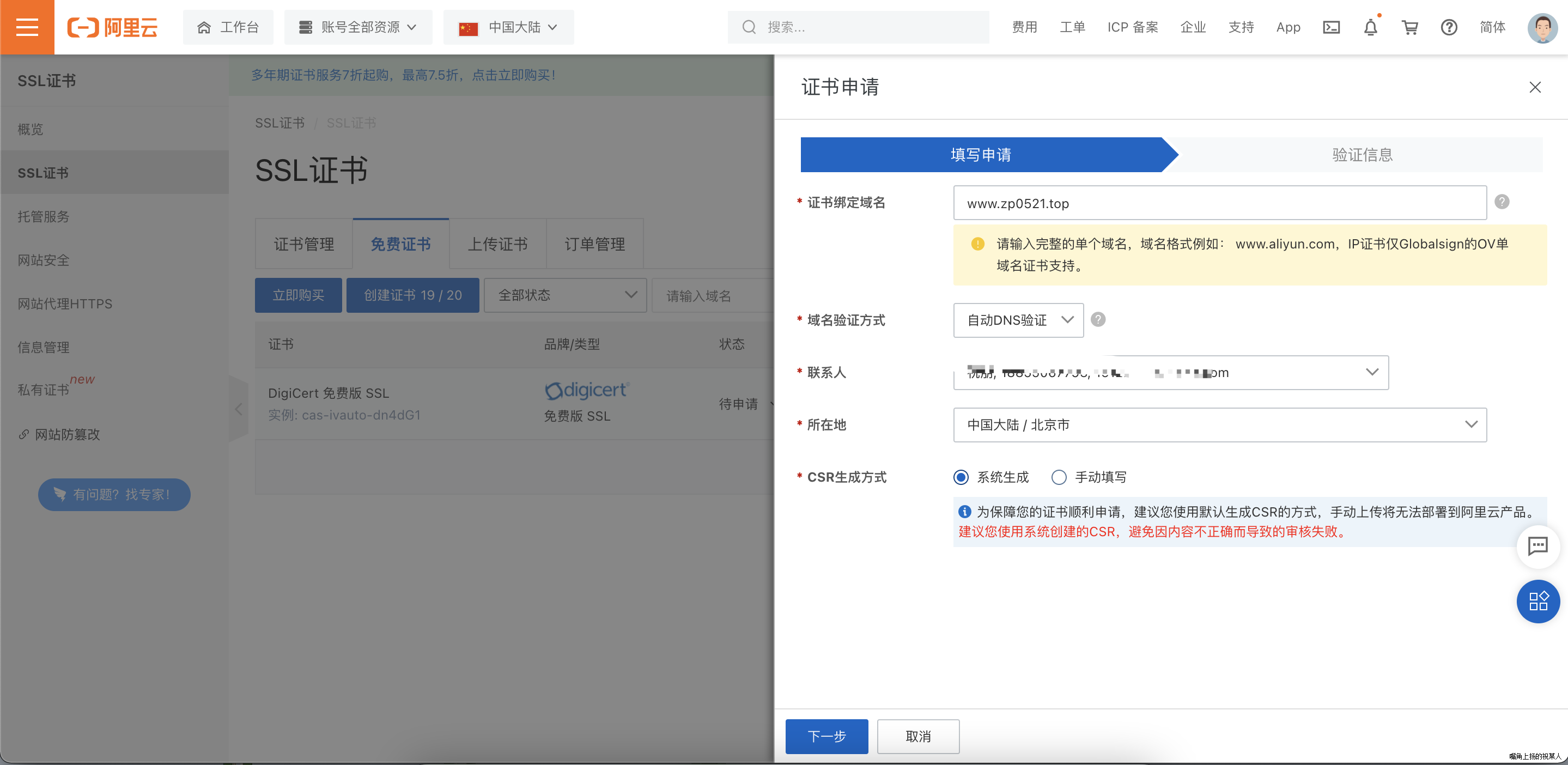The image size is (1568, 765).
Task: Open the contact person dropdown
Action: [x=1170, y=372]
